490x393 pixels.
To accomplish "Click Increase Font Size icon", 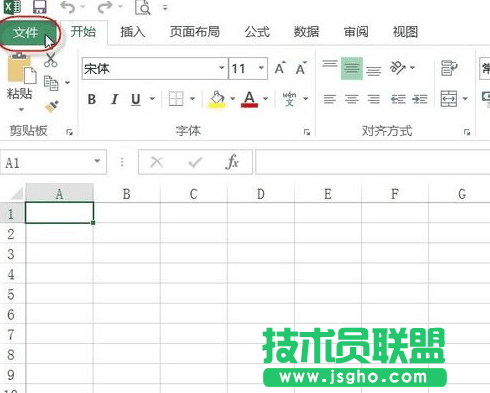I will point(280,68).
